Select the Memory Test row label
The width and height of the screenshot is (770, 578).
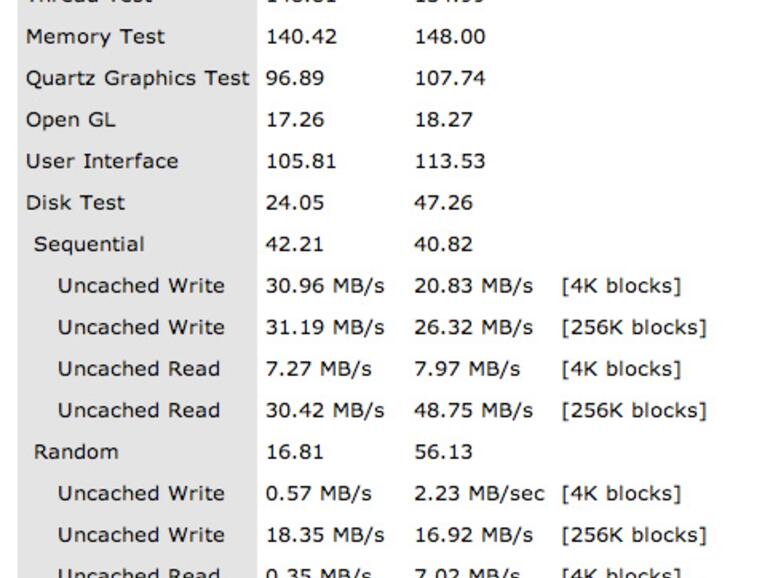95,37
